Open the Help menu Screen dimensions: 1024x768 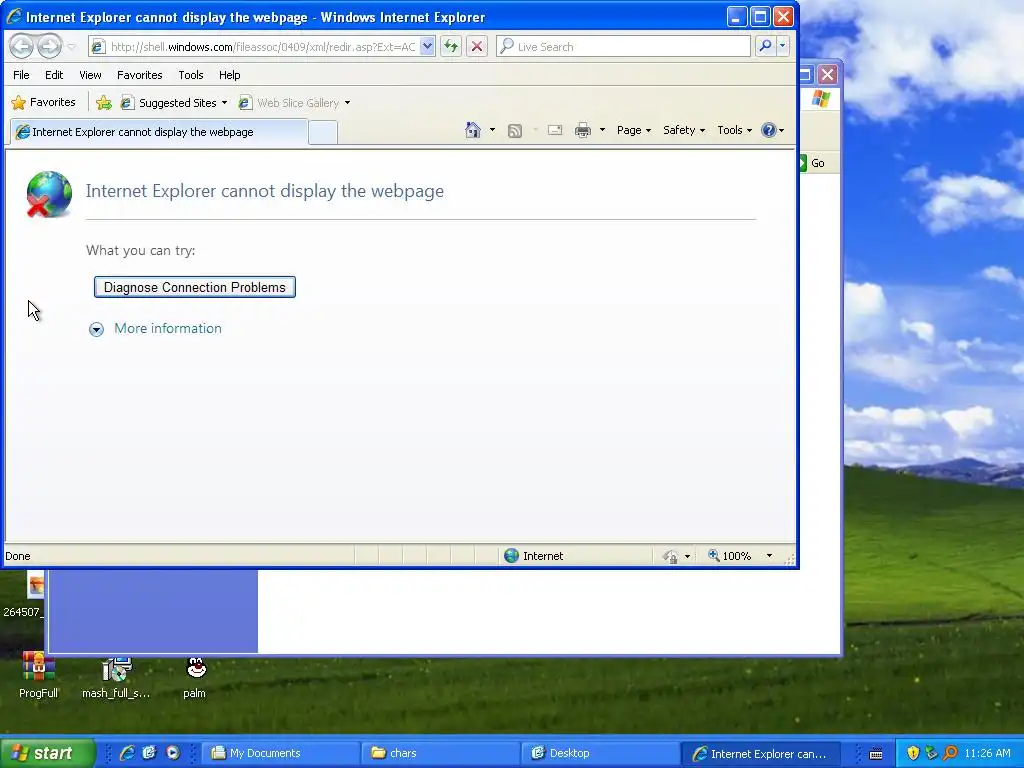pyautogui.click(x=229, y=75)
